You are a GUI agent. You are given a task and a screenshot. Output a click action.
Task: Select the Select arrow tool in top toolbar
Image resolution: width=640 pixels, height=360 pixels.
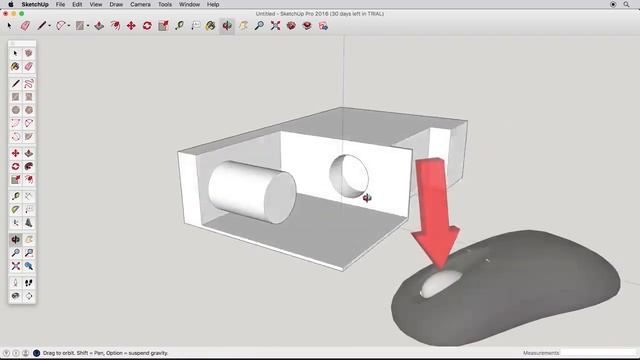[9, 26]
